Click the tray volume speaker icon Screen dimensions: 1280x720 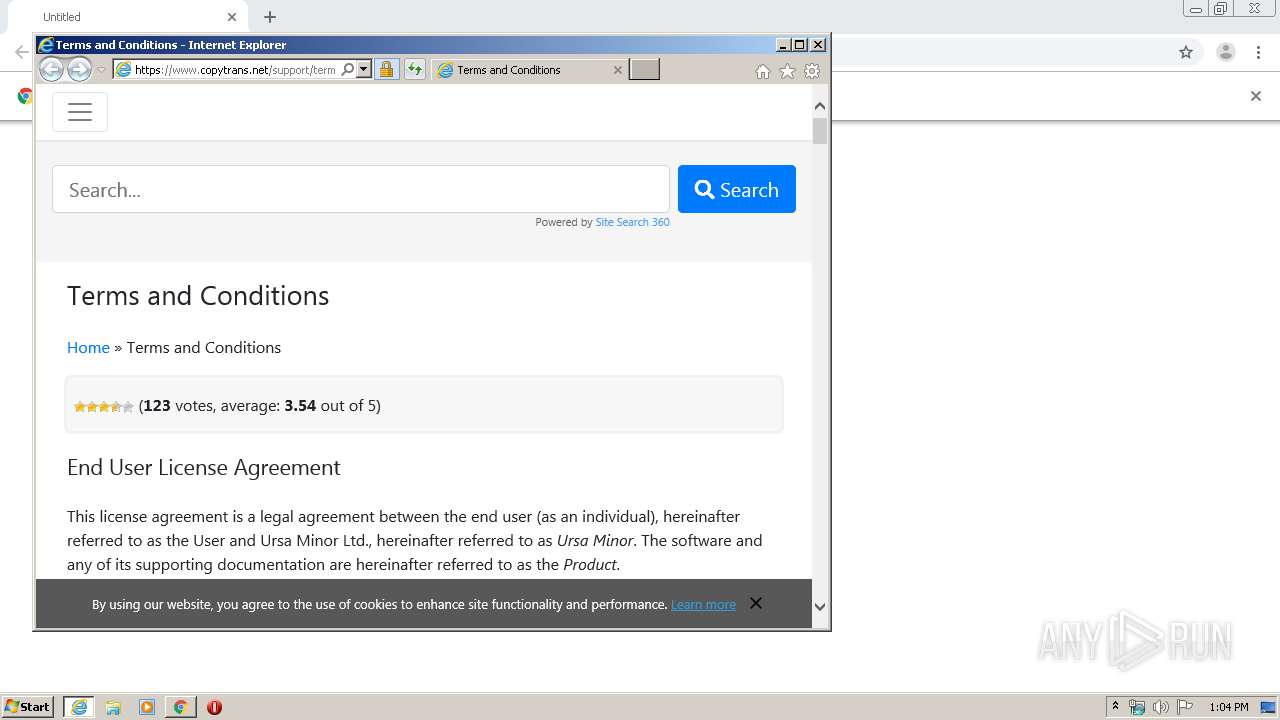1160,707
